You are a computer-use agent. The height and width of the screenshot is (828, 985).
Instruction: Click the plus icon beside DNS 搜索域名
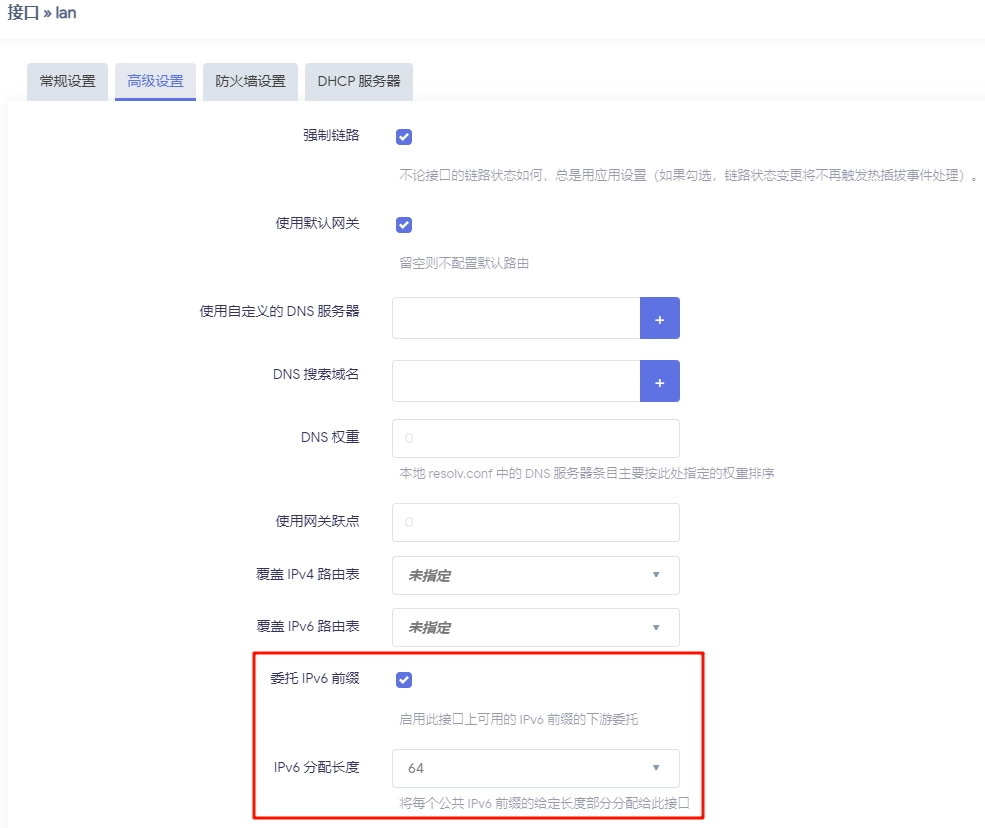tap(660, 381)
